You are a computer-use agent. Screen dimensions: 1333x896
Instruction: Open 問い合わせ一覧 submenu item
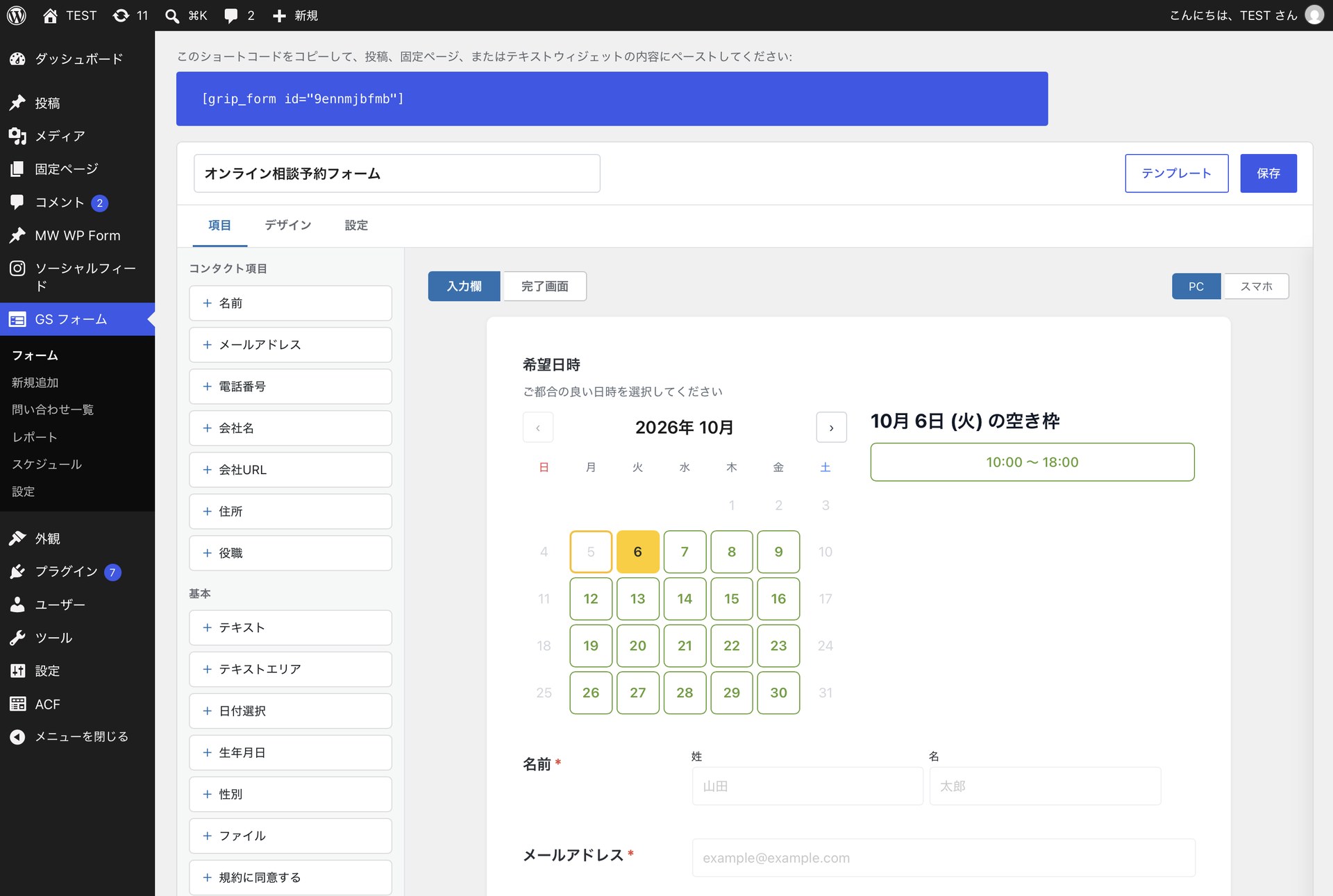pos(53,409)
